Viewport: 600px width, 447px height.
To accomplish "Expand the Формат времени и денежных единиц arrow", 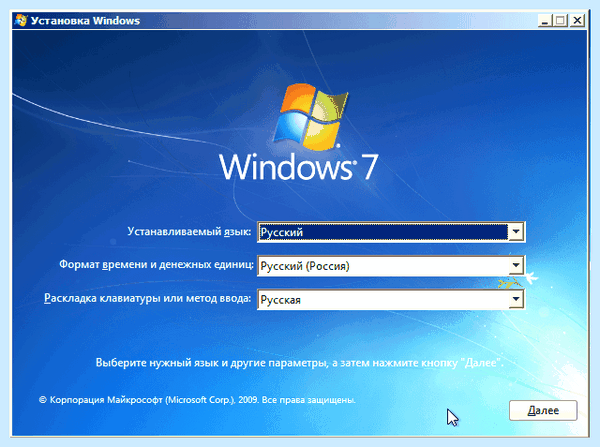I will [516, 265].
